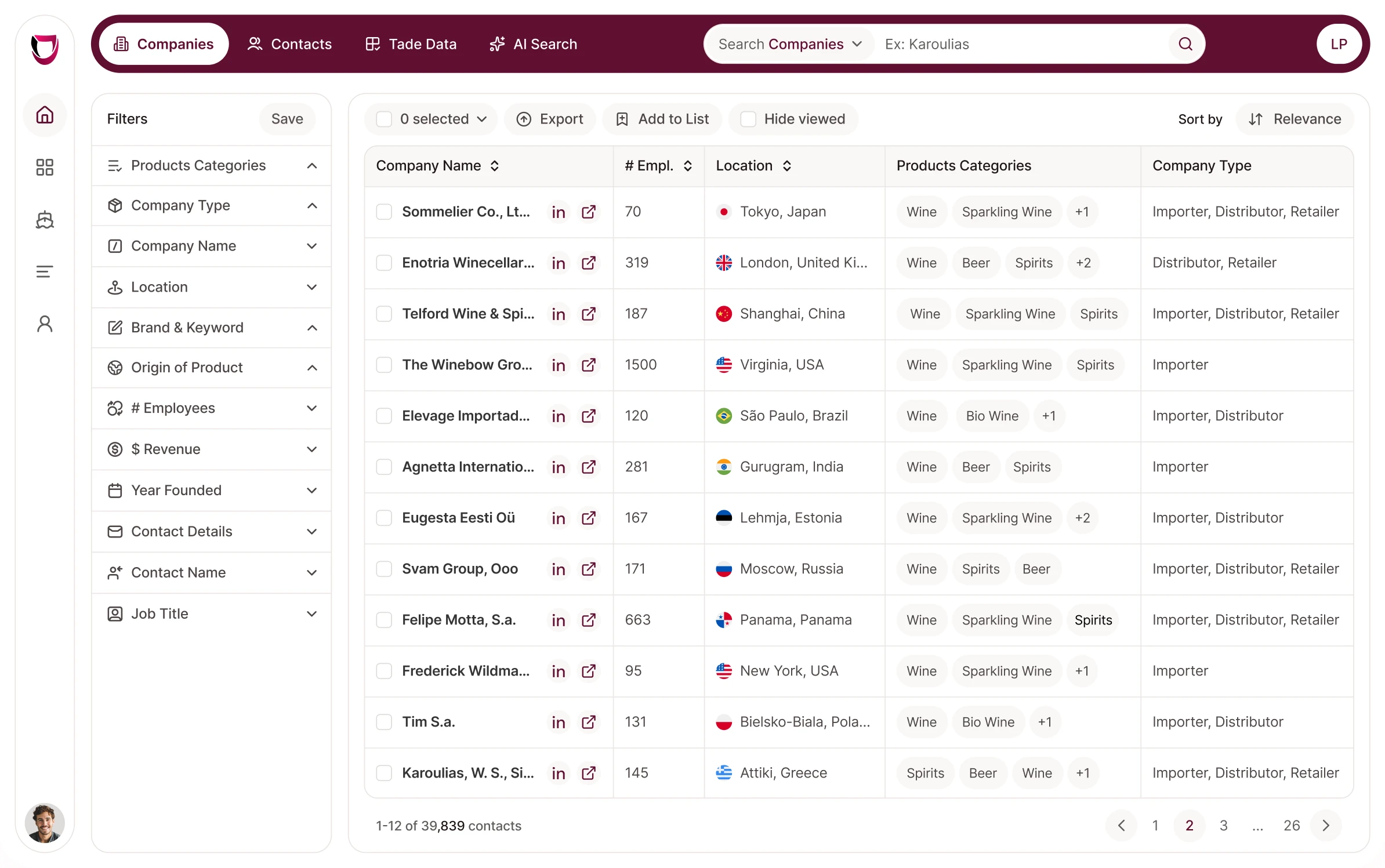Screen dimensions: 1385x868
Task: Click the ship icon in sidebar
Action: tap(45, 220)
